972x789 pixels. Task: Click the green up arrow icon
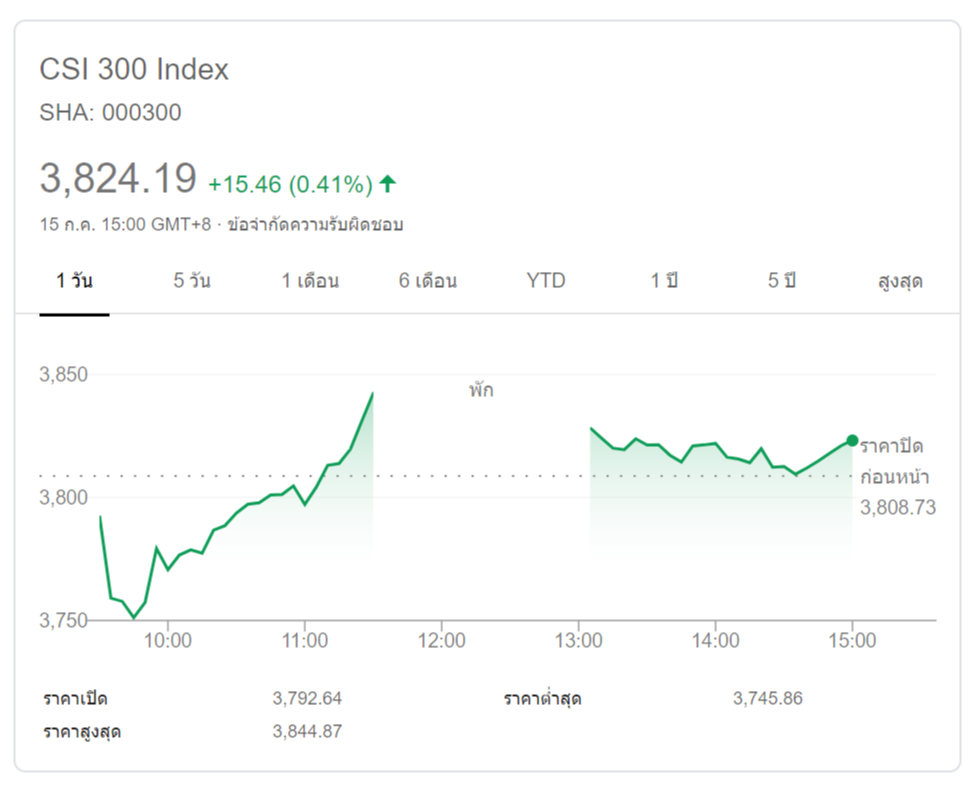pyautogui.click(x=388, y=184)
